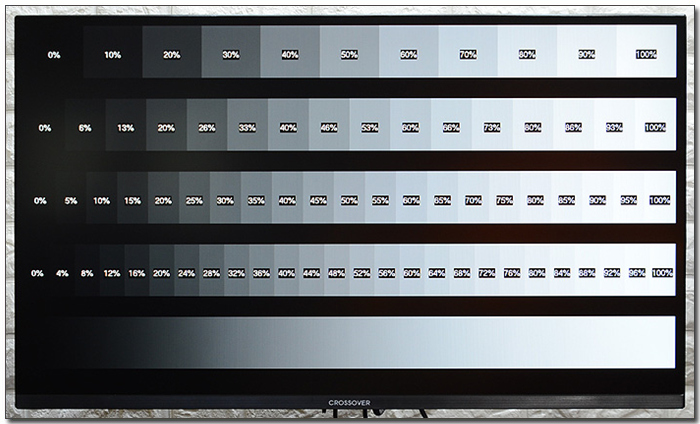Select the 28% gray swatch
This screenshot has height=424, width=700.
(212, 270)
